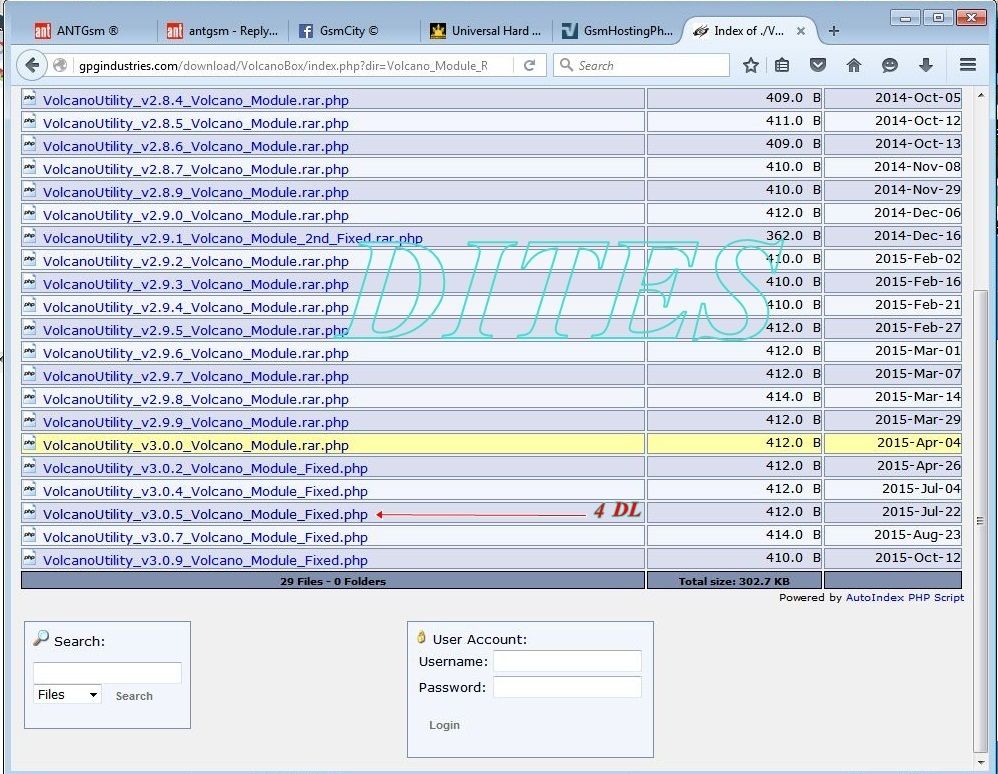Click the Login button
This screenshot has height=774, width=998.
point(444,725)
